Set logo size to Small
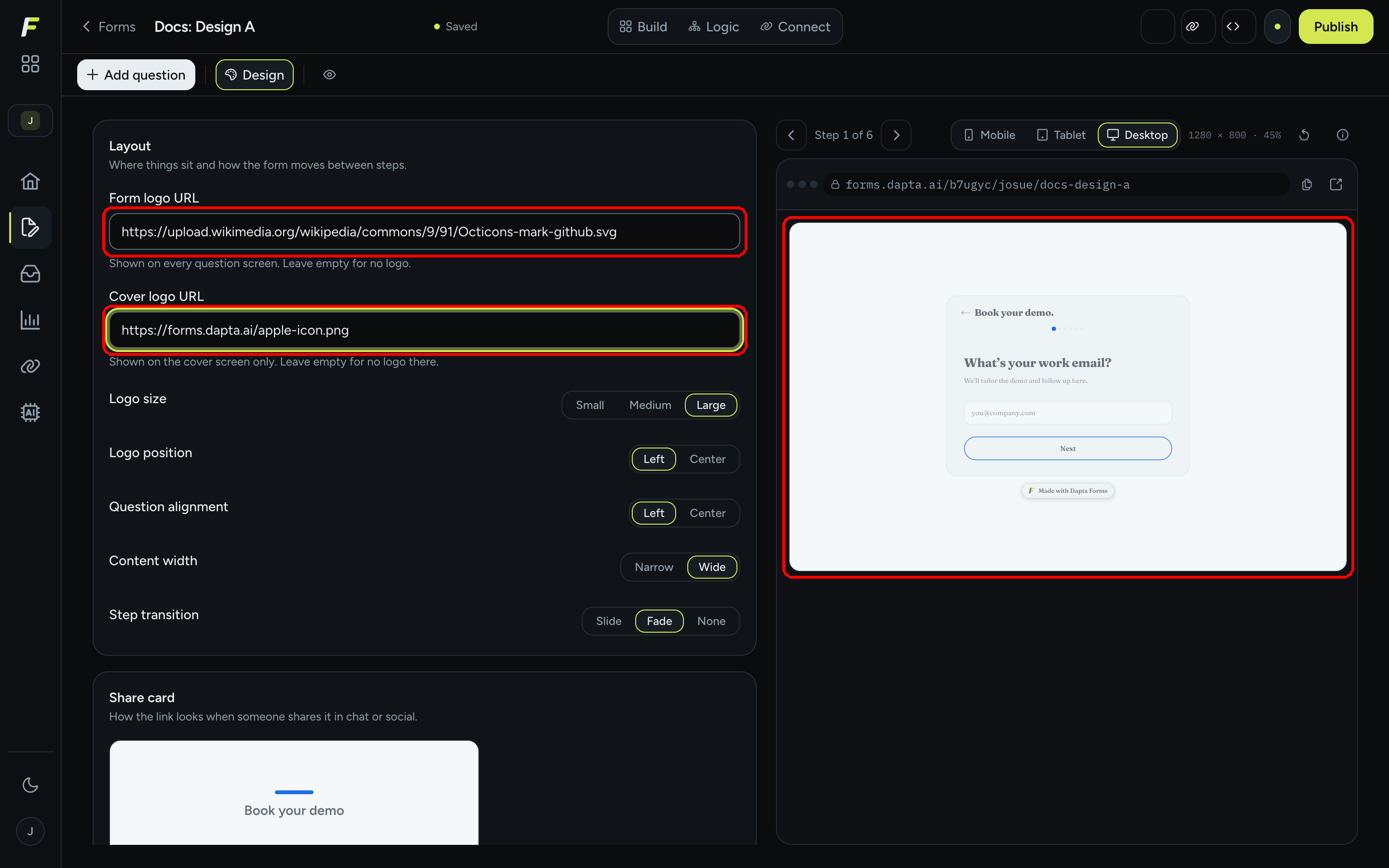The height and width of the screenshot is (868, 1389). pos(590,405)
